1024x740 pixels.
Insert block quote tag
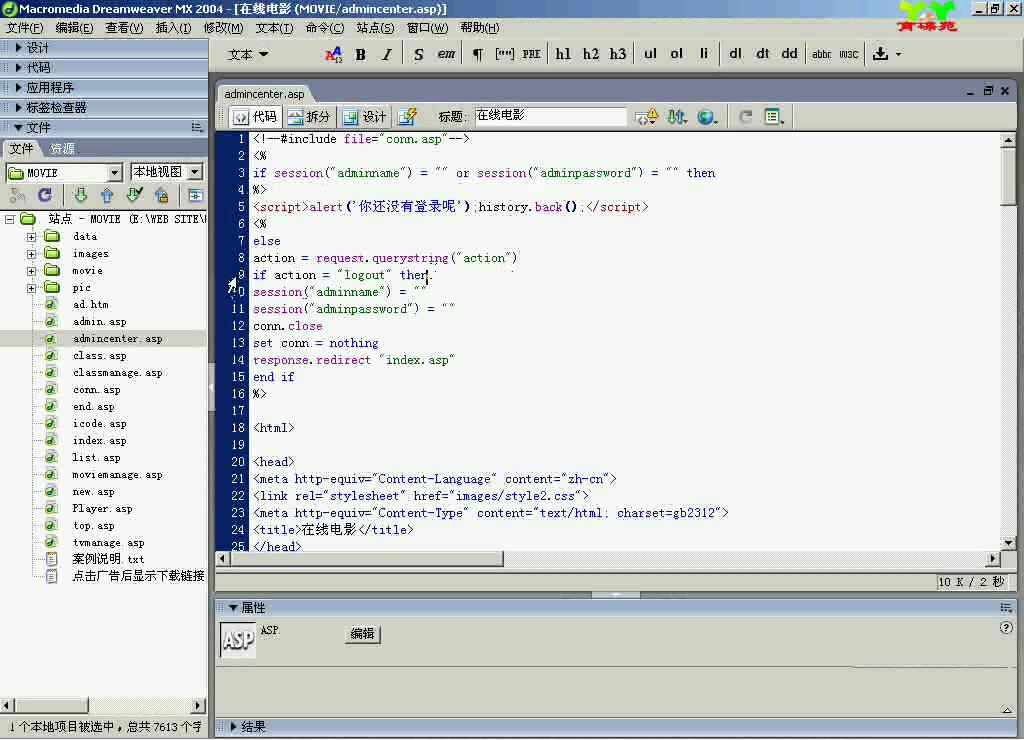tap(504, 54)
